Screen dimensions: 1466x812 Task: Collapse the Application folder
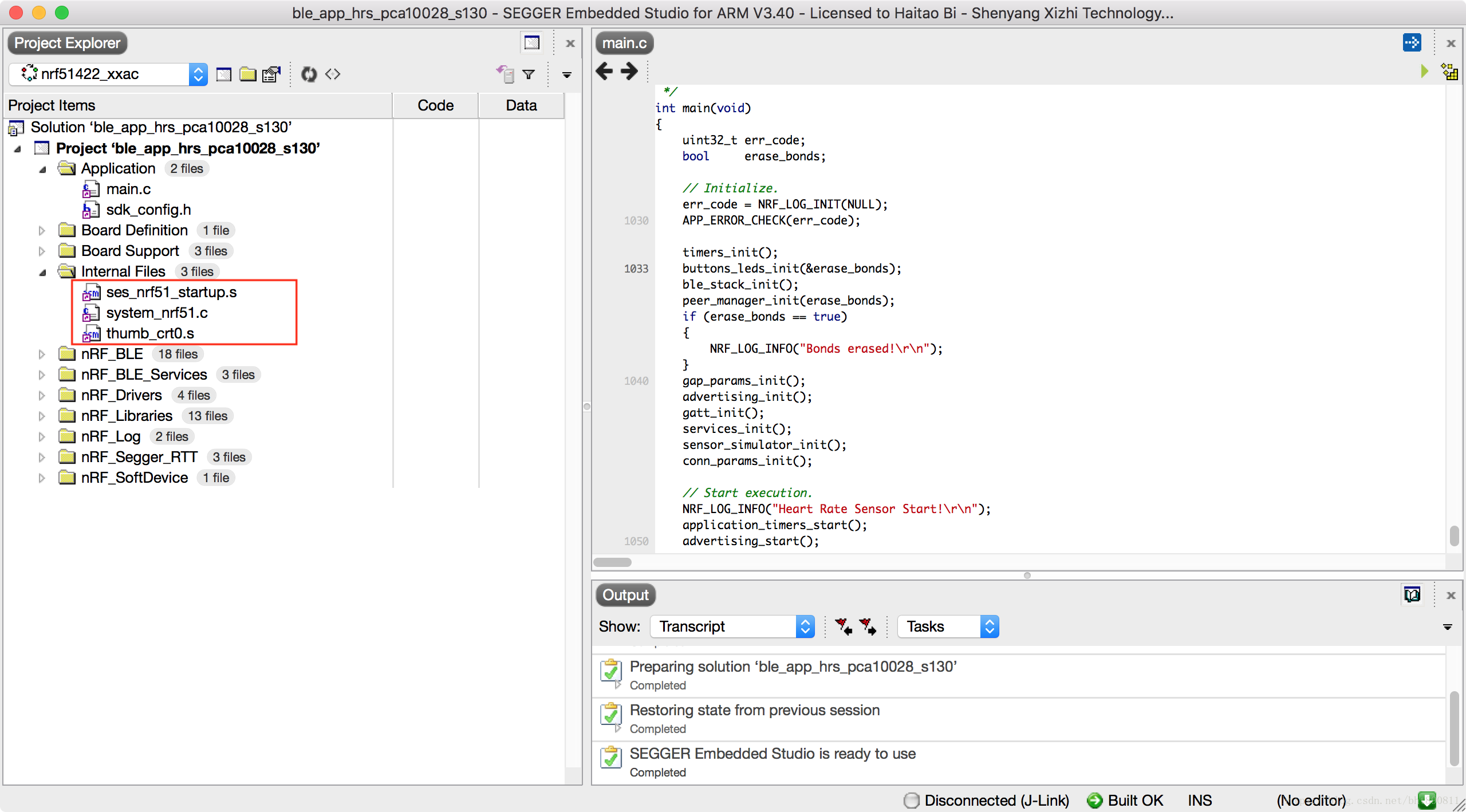[42, 169]
